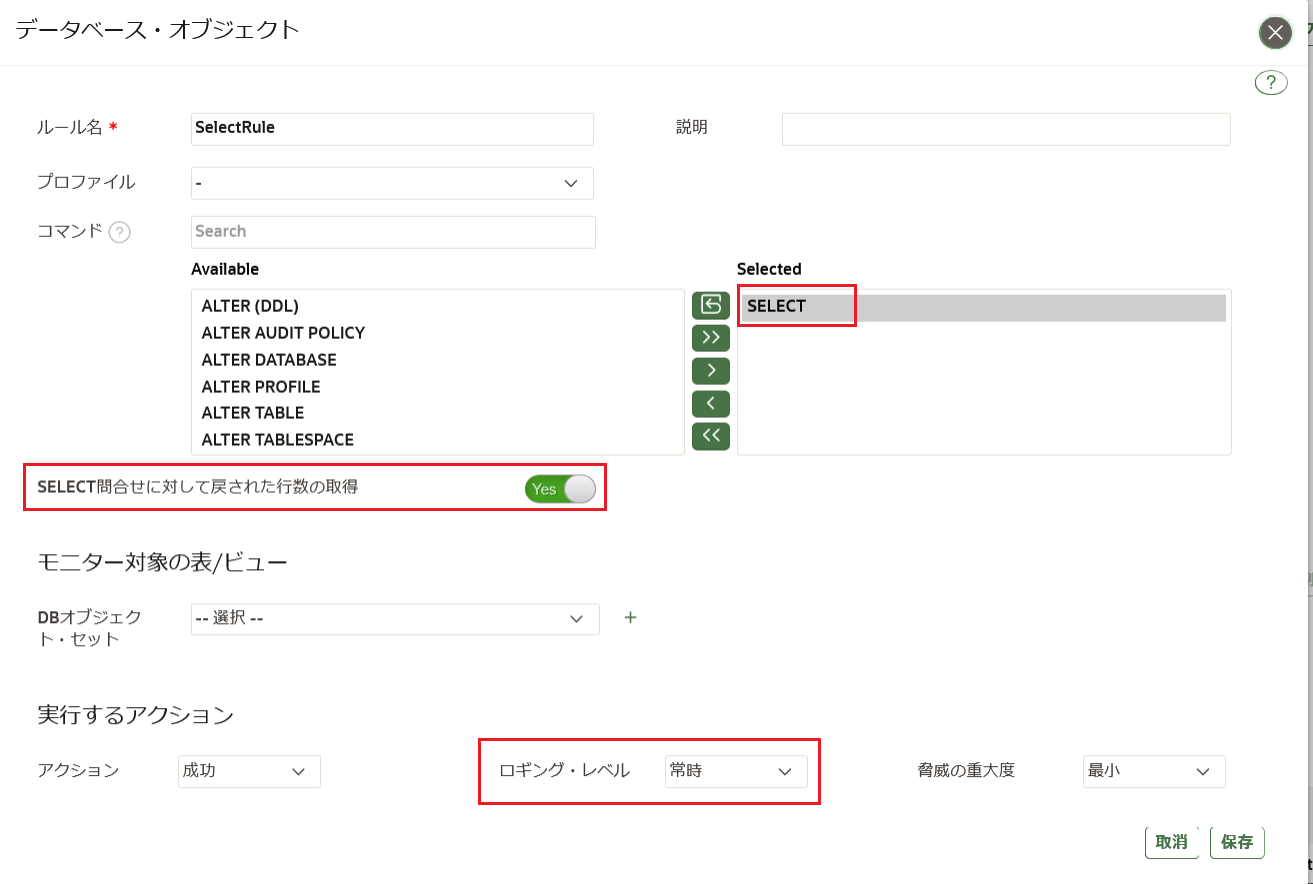Click the コマンド Search input field
Image resolution: width=1313 pixels, height=884 pixels.
click(x=393, y=232)
